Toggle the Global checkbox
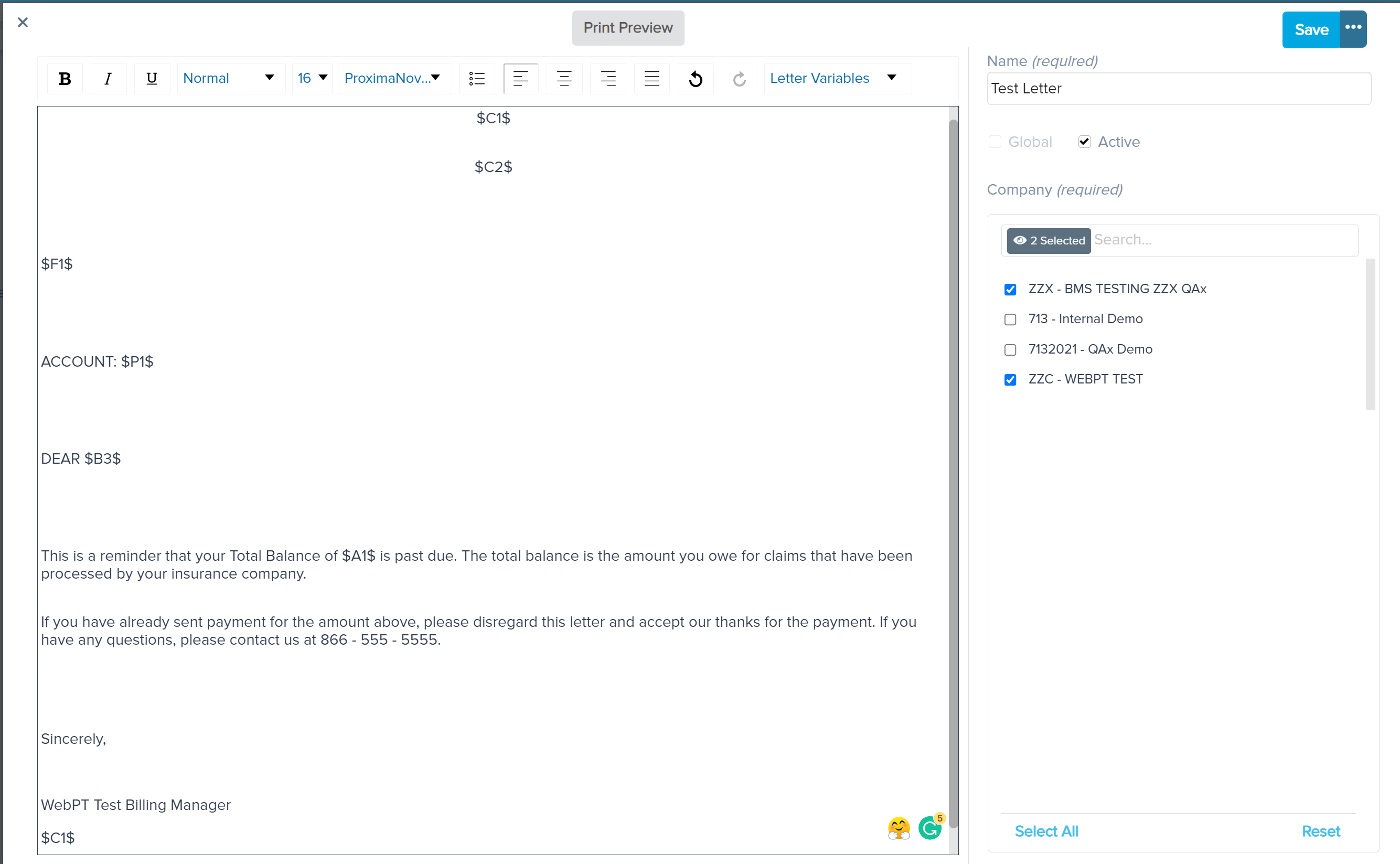This screenshot has width=1400, height=864. click(995, 142)
